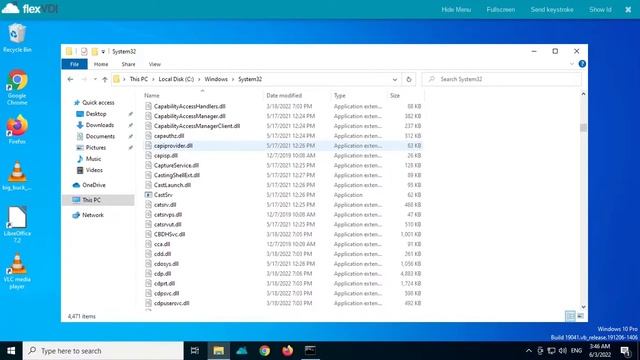
Task: Click network tray icon
Action: tap(551, 351)
